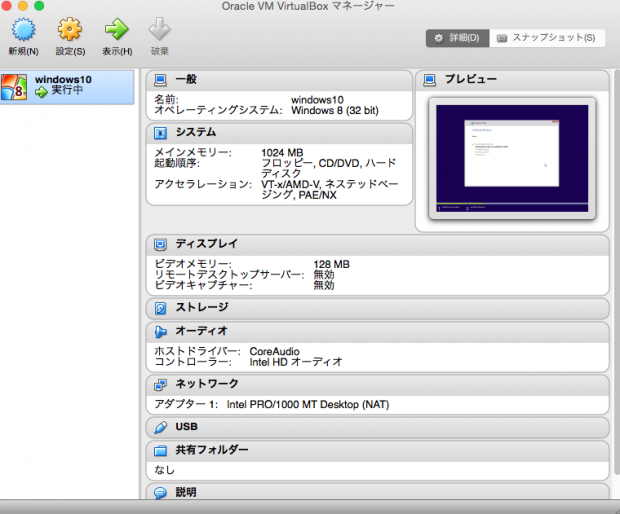This screenshot has height=514, width=620.
Task: Click the green zoom window button
Action: [x=39, y=6]
